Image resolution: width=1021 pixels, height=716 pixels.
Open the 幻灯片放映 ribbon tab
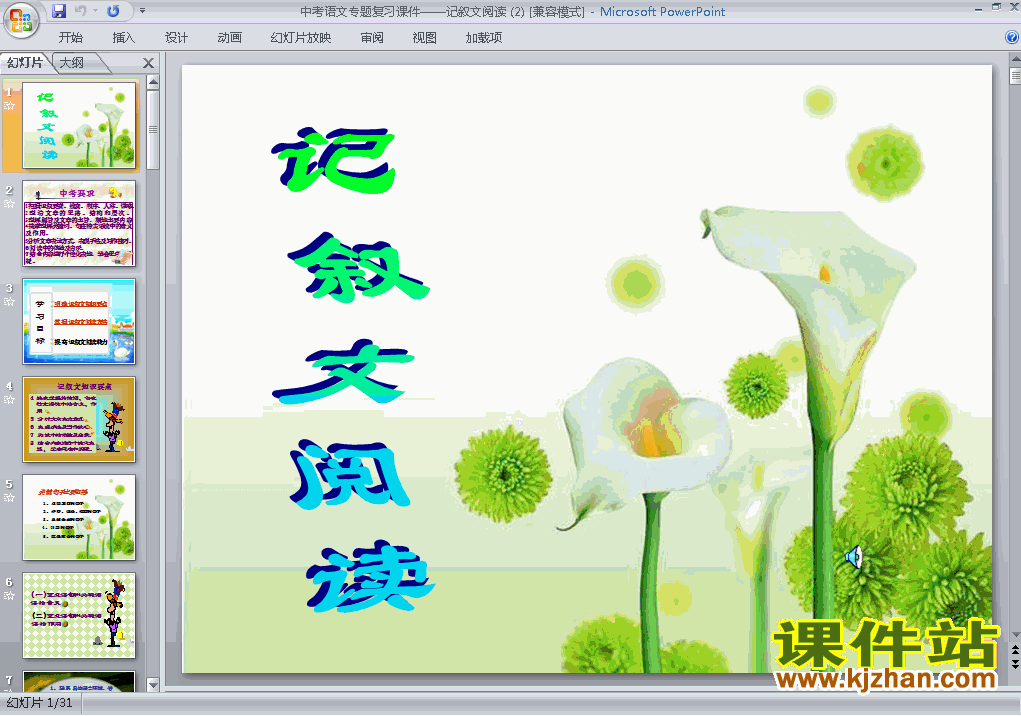(x=301, y=38)
